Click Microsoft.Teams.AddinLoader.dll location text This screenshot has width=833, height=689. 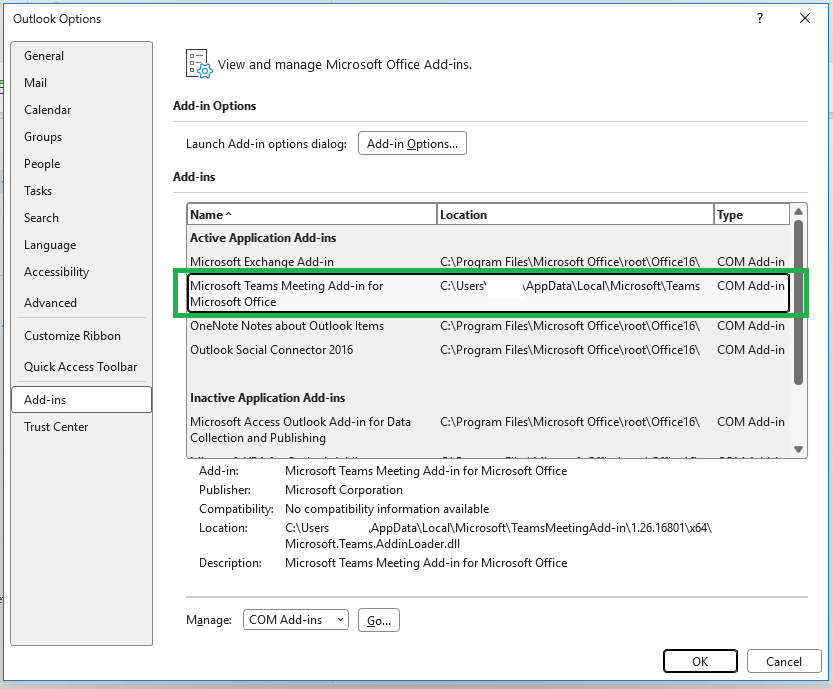pos(372,544)
